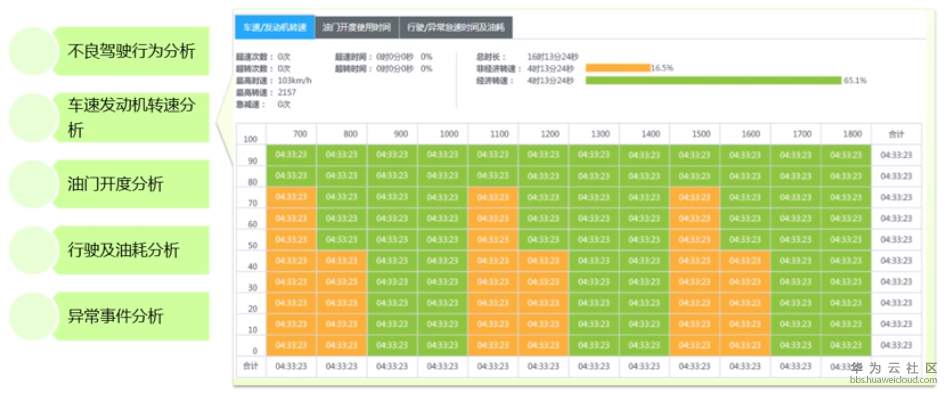The image size is (948, 394).
Task: Click the 1600 column header
Action: coord(745,134)
